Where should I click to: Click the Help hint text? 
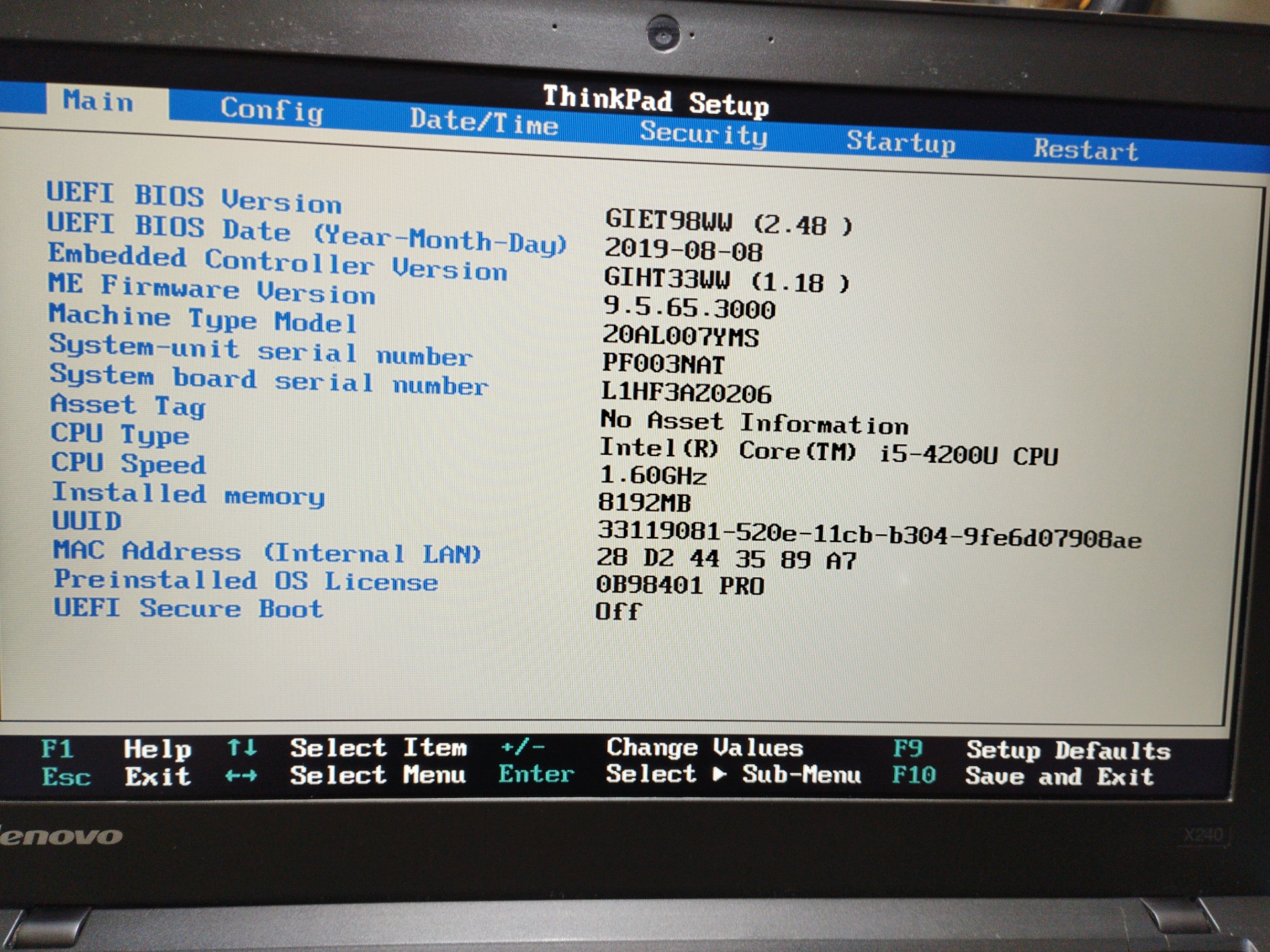(157, 750)
